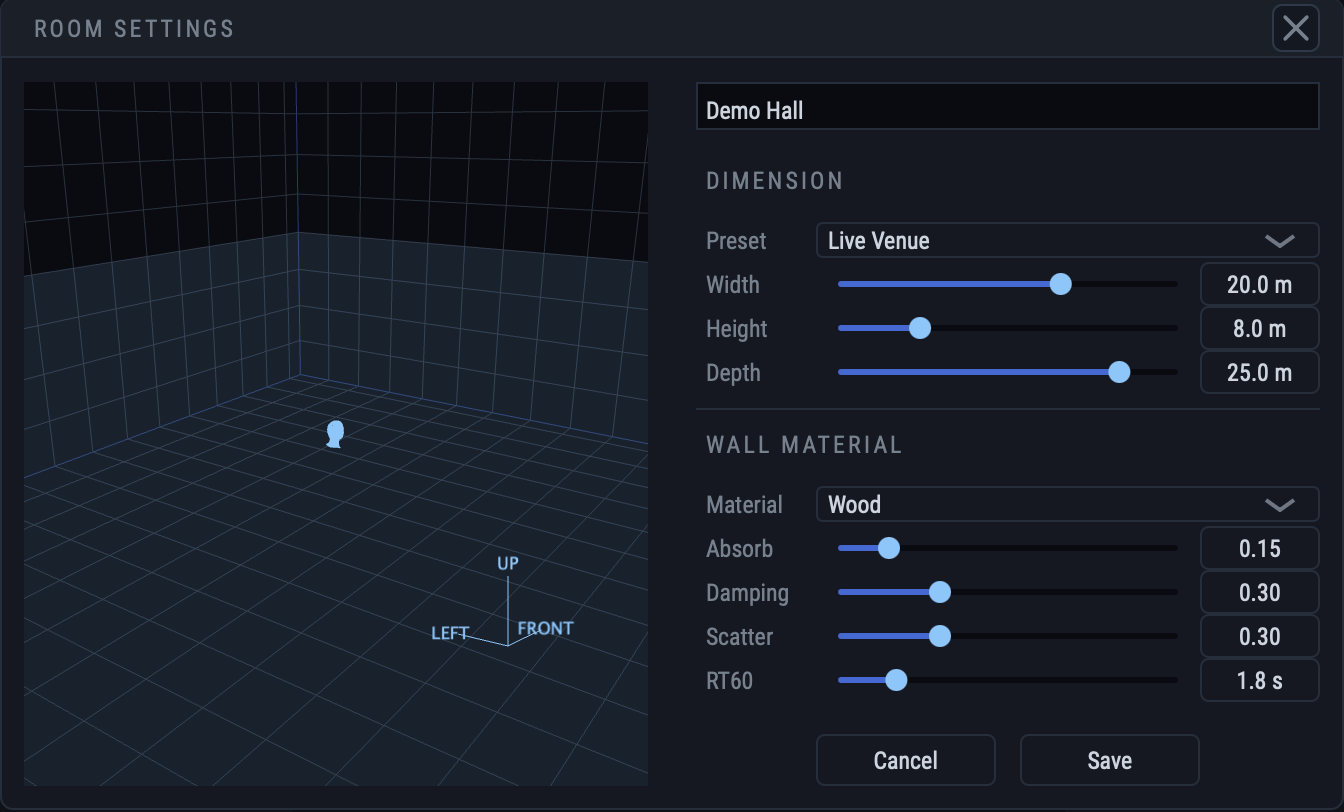The width and height of the screenshot is (1344, 812).
Task: Edit the Scatter value 0.30
Action: coord(1260,637)
